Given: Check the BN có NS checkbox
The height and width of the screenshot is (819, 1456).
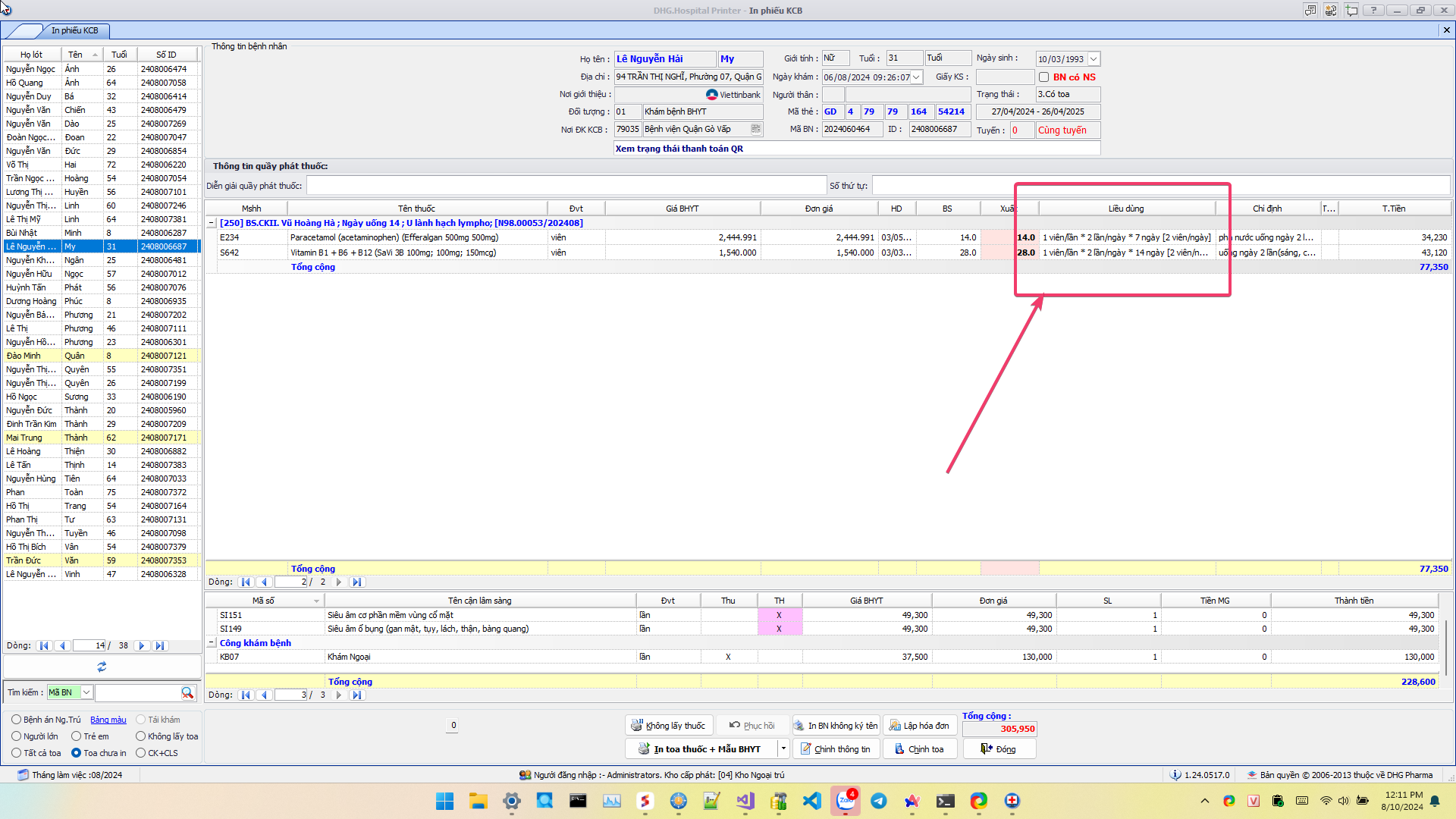Looking at the screenshot, I should [x=1043, y=77].
